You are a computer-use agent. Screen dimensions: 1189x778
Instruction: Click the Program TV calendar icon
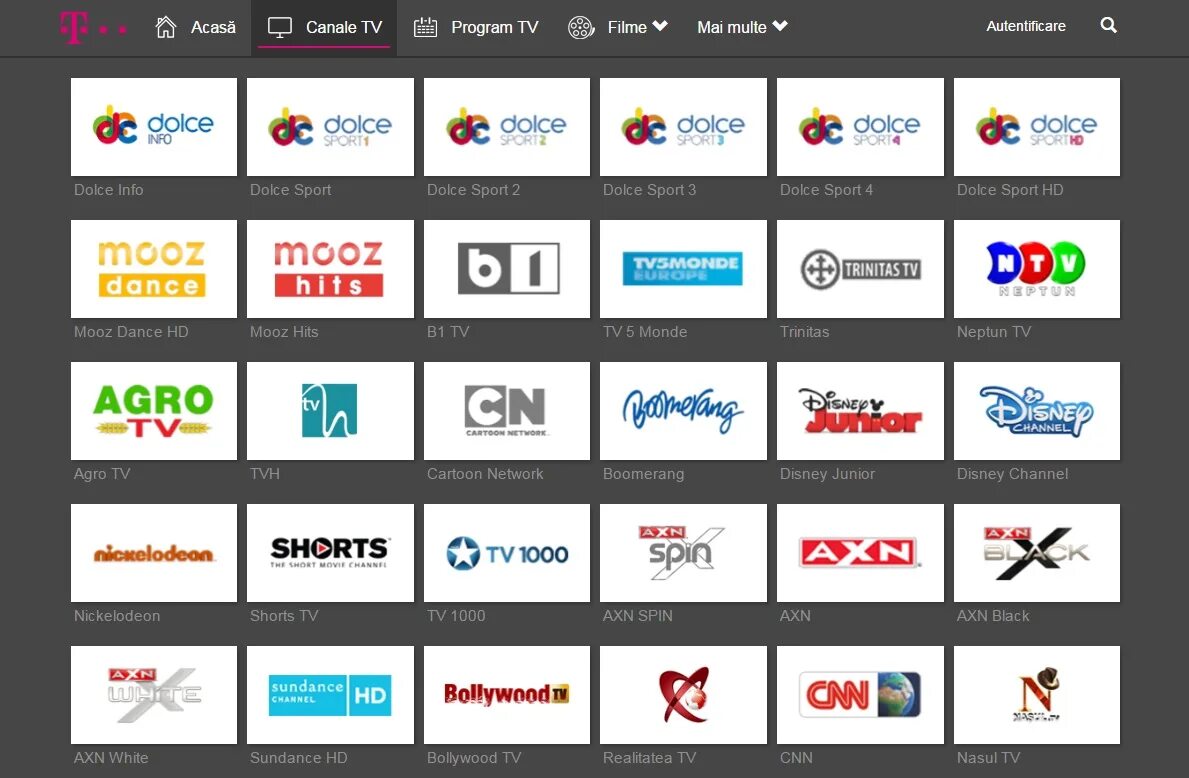(x=425, y=27)
